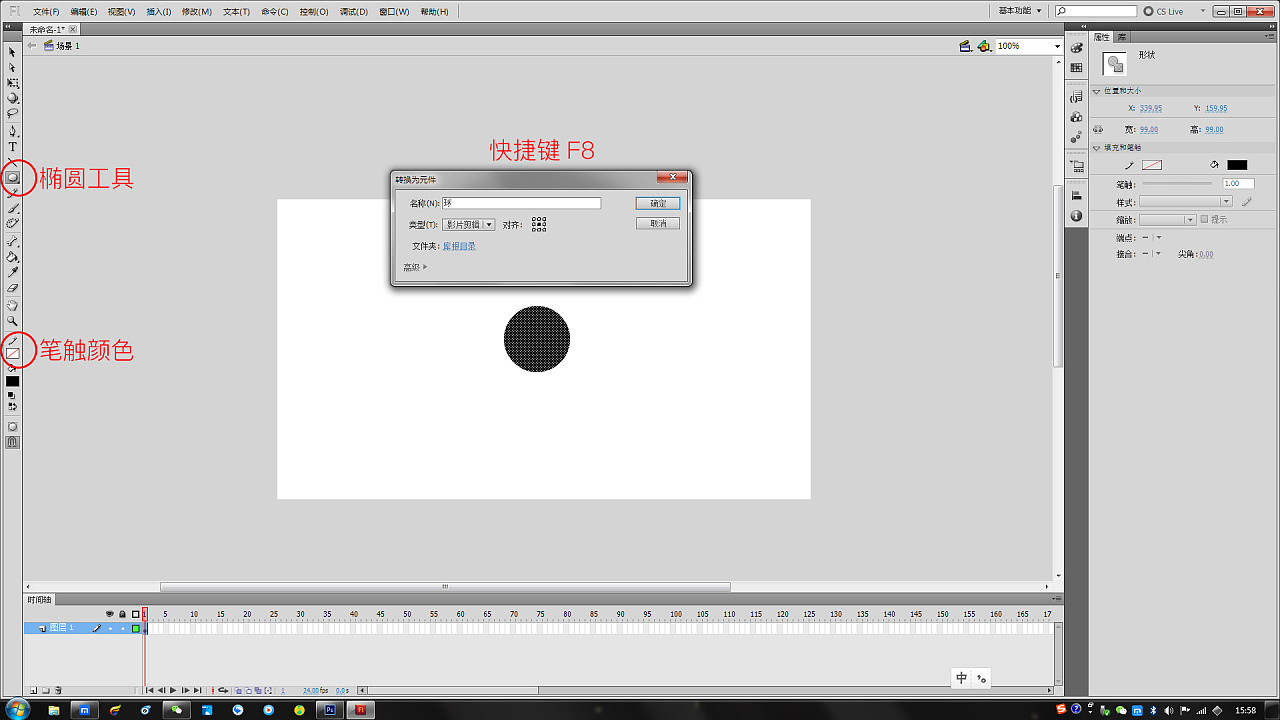The width and height of the screenshot is (1280, 720).
Task: Click the new layer icon in timeline
Action: coord(33,690)
